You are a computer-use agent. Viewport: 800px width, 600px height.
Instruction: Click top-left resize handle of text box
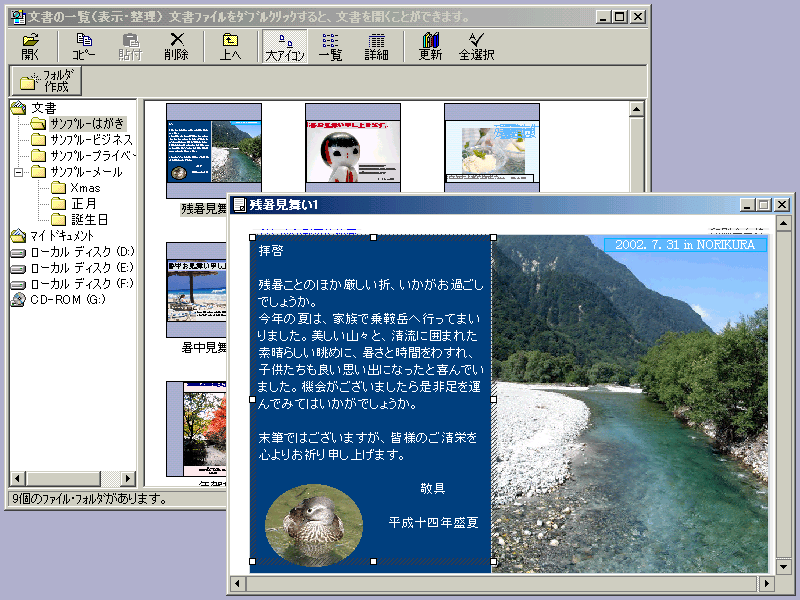(252, 237)
